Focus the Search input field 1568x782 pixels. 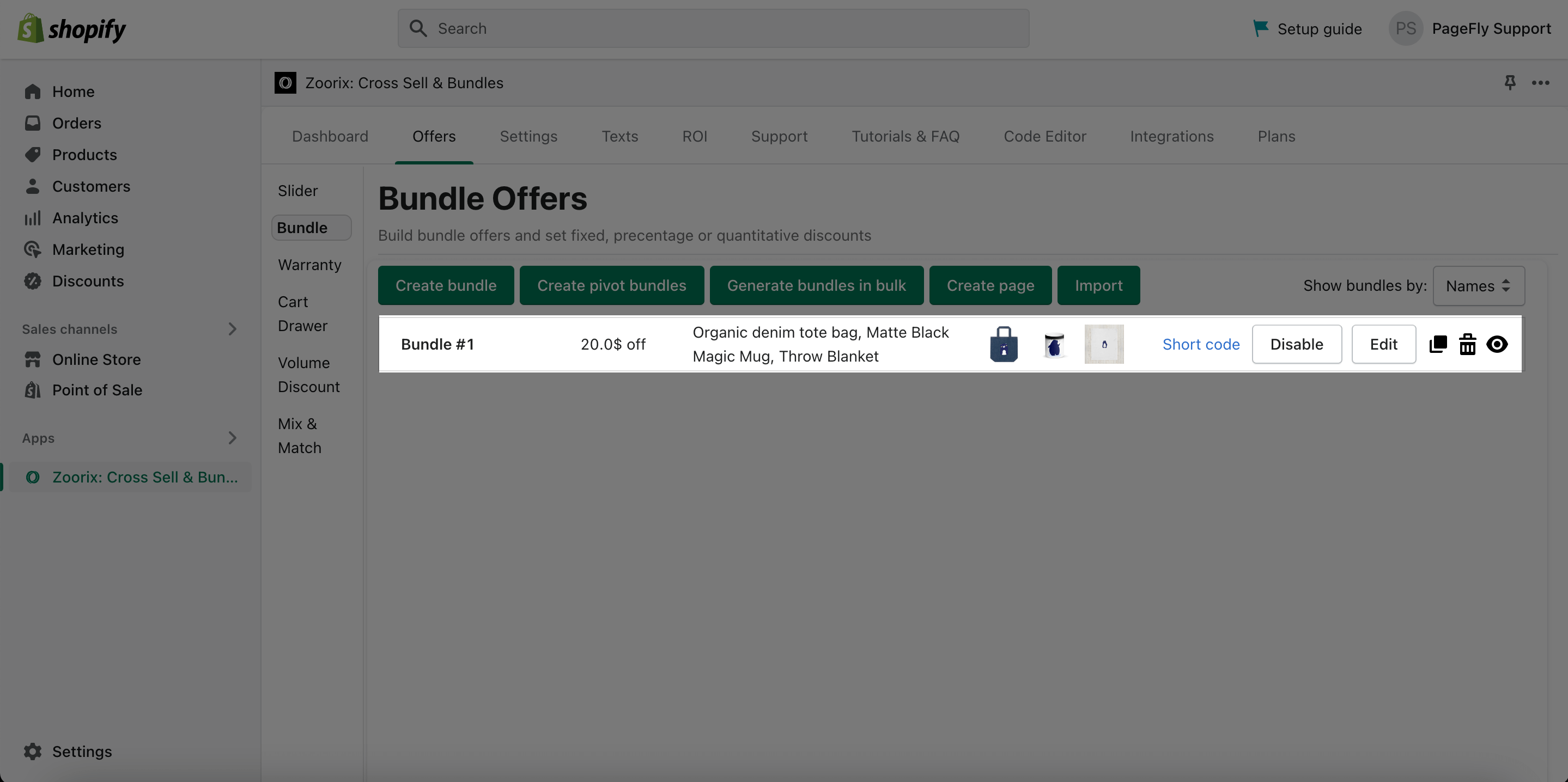click(713, 29)
